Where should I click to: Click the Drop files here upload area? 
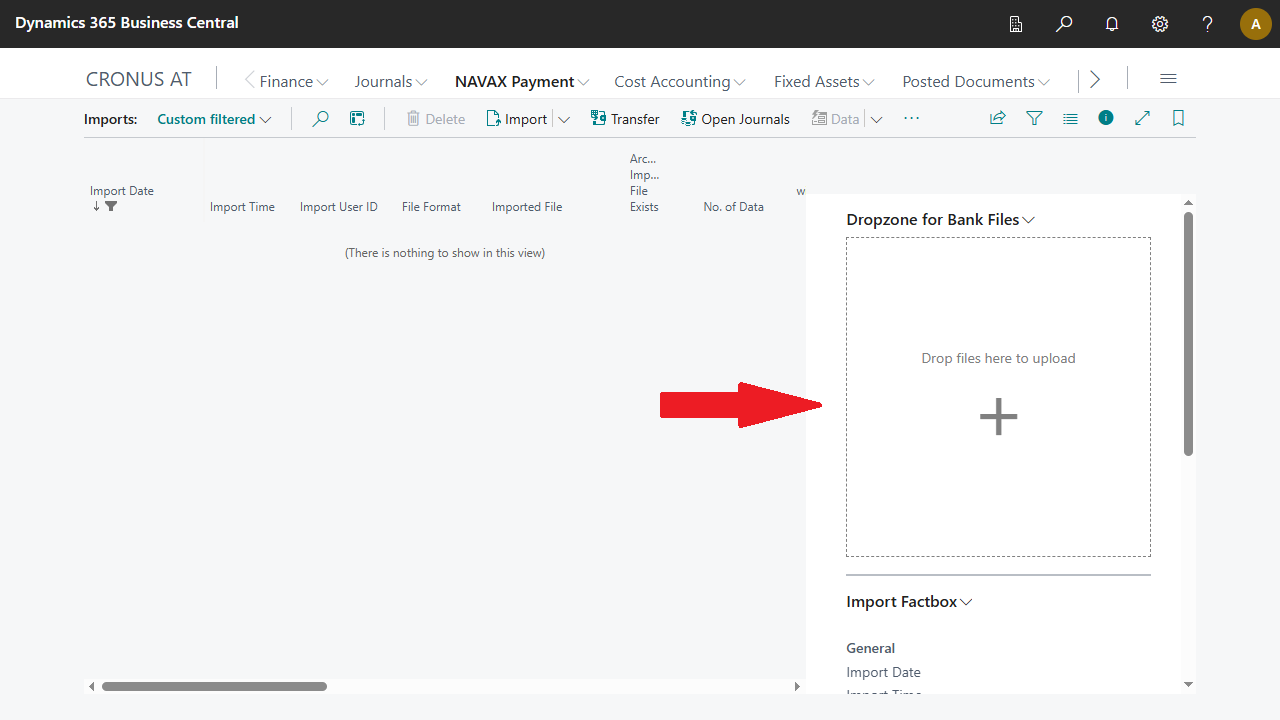pyautogui.click(x=998, y=397)
